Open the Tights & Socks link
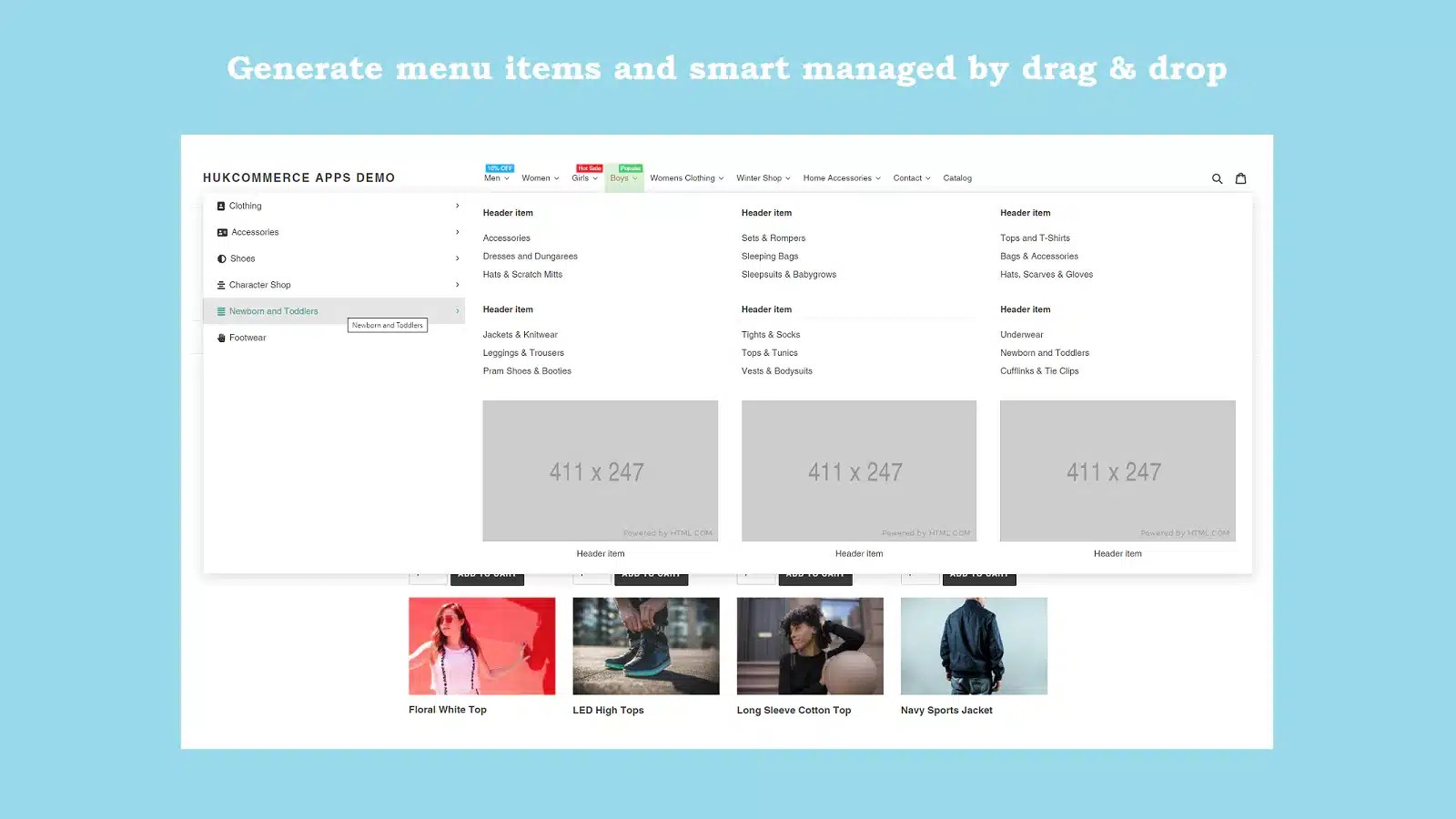 [x=771, y=334]
